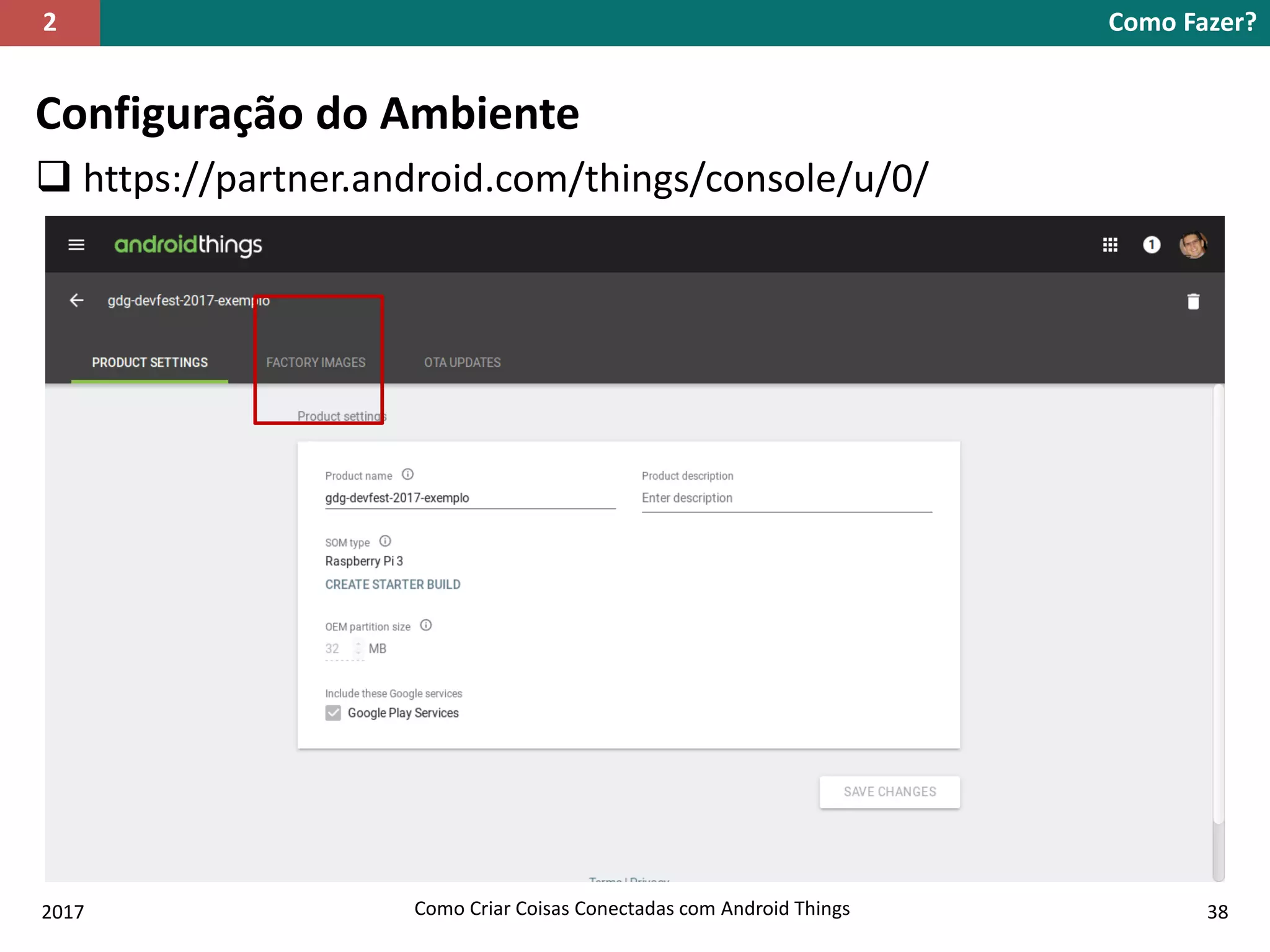This screenshot has height=952, width=1270.
Task: Click the MB unit label
Action: (377, 649)
